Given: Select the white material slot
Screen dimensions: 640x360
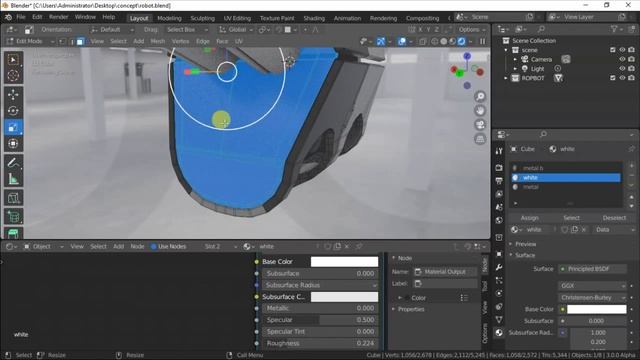Looking at the screenshot, I should click(567, 178).
